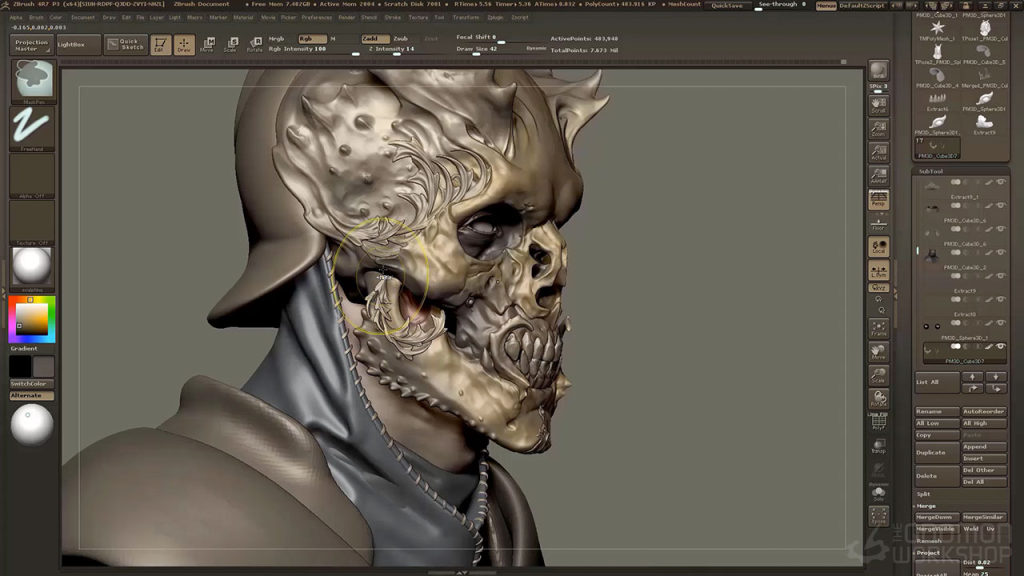Viewport: 1024px width, 576px height.
Task: Open the Alpha Off selector
Action: 32,176
